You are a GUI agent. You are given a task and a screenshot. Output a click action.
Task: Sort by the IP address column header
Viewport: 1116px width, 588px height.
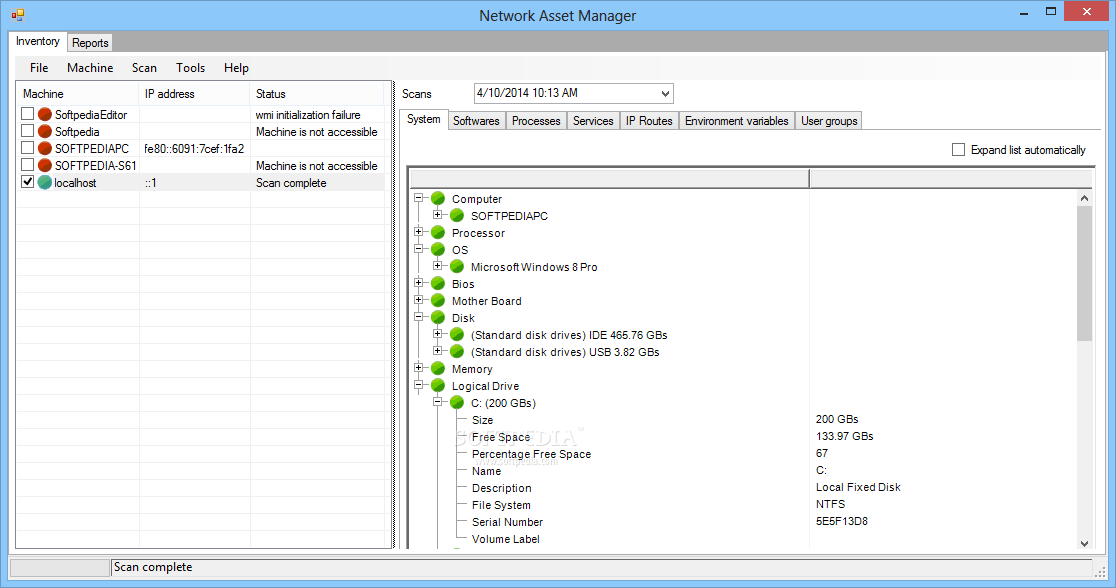[x=194, y=94]
